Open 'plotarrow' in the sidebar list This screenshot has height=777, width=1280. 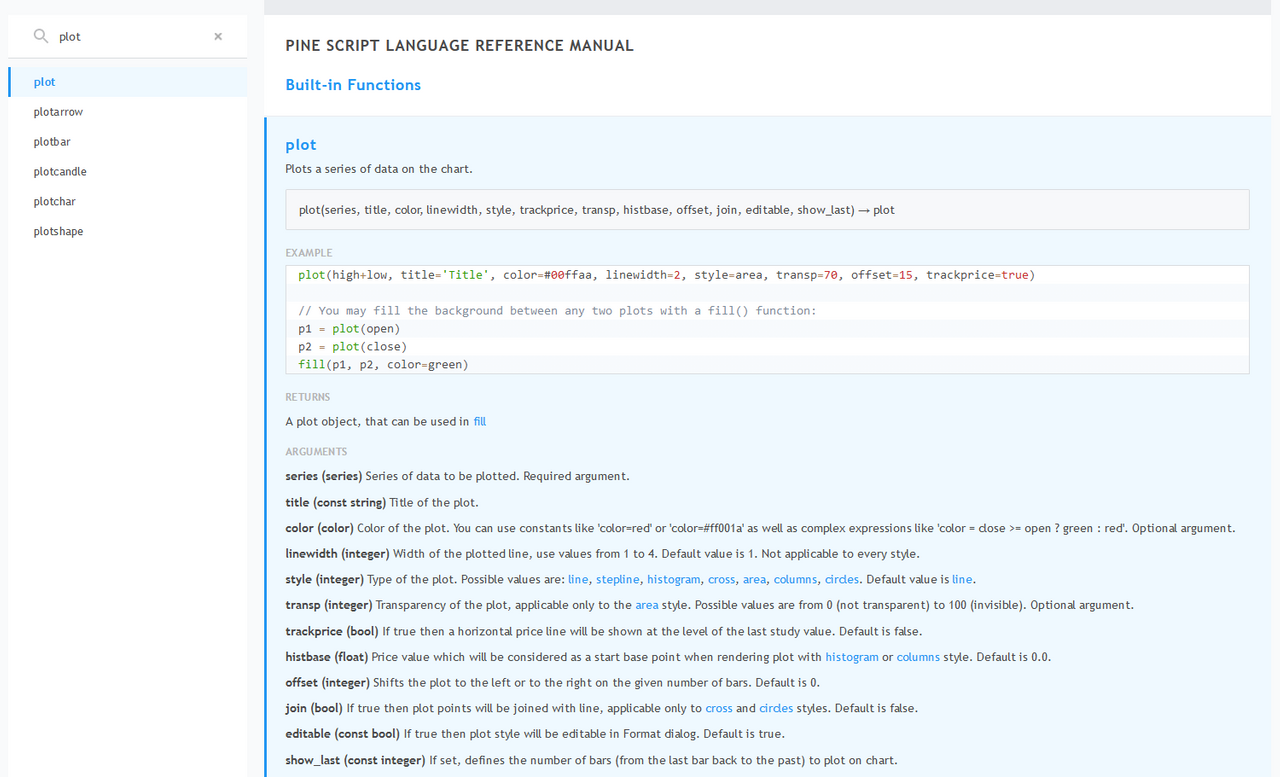[x=128, y=112]
